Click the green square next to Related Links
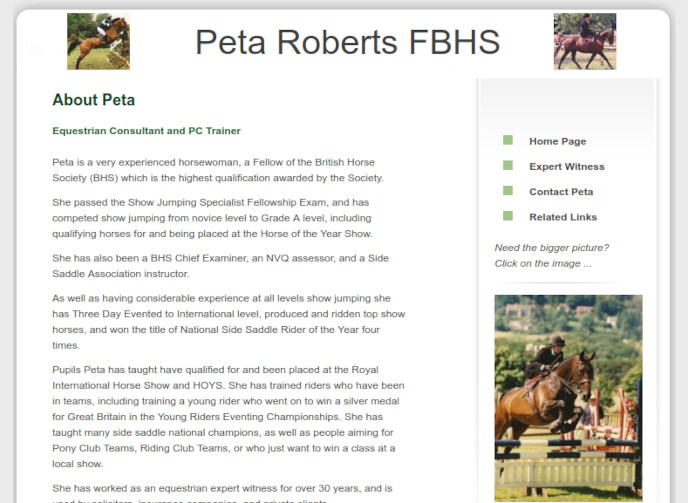Screen dimensions: 688x503 point(508,216)
